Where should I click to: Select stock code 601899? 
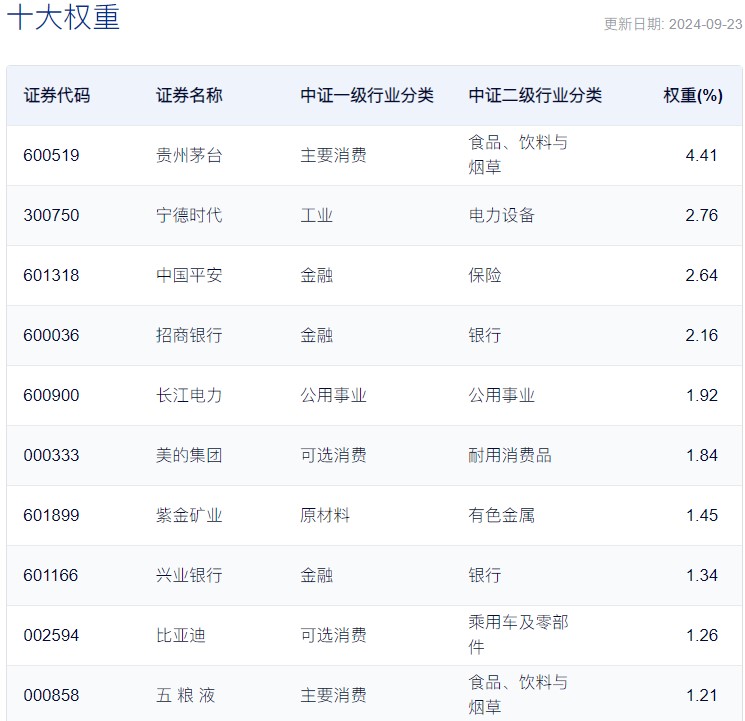(51, 515)
